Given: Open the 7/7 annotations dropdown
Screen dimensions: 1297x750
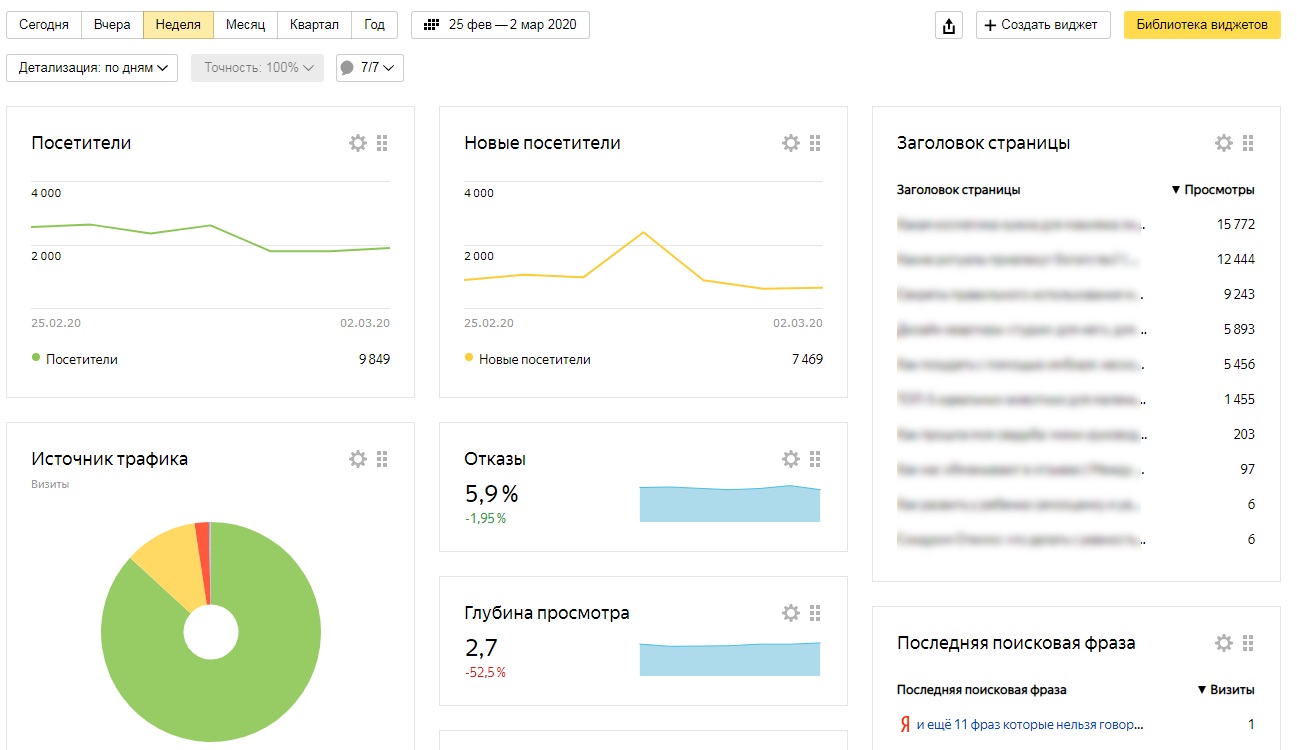Looking at the screenshot, I should 370,68.
